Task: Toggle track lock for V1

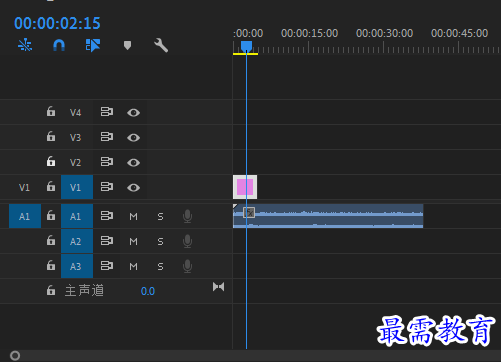Action: coord(51,186)
